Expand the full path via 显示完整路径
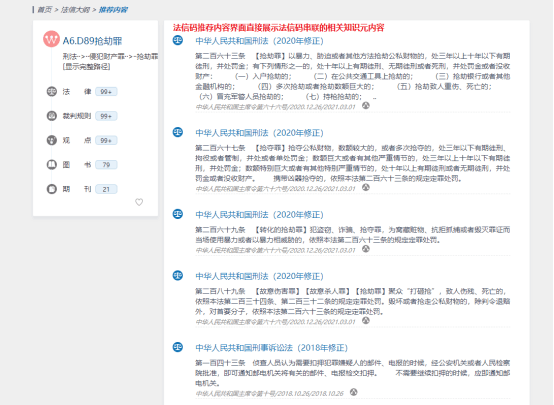Screen dimensions: 554x405 tap(87, 66)
